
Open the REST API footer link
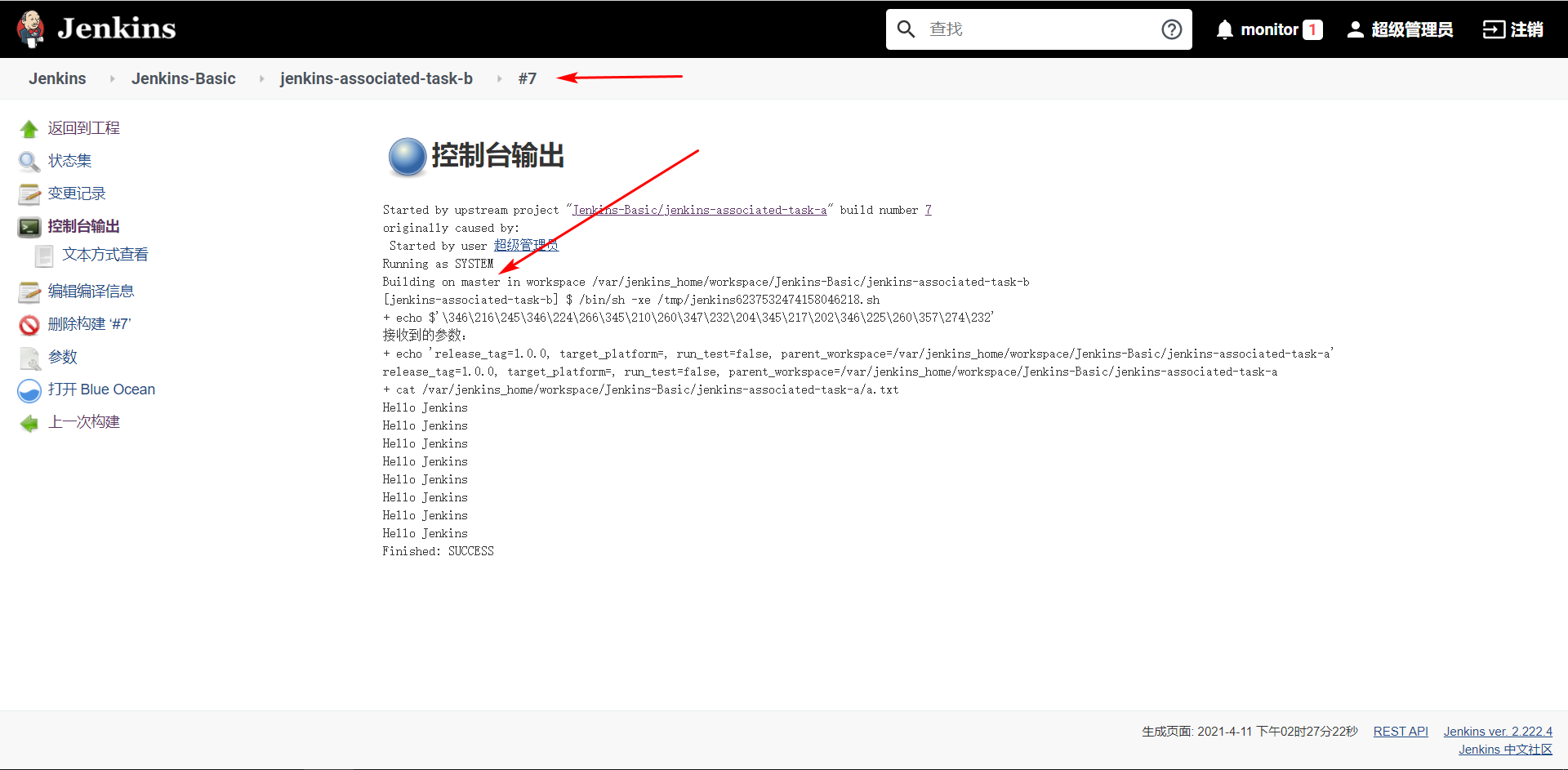(1401, 731)
